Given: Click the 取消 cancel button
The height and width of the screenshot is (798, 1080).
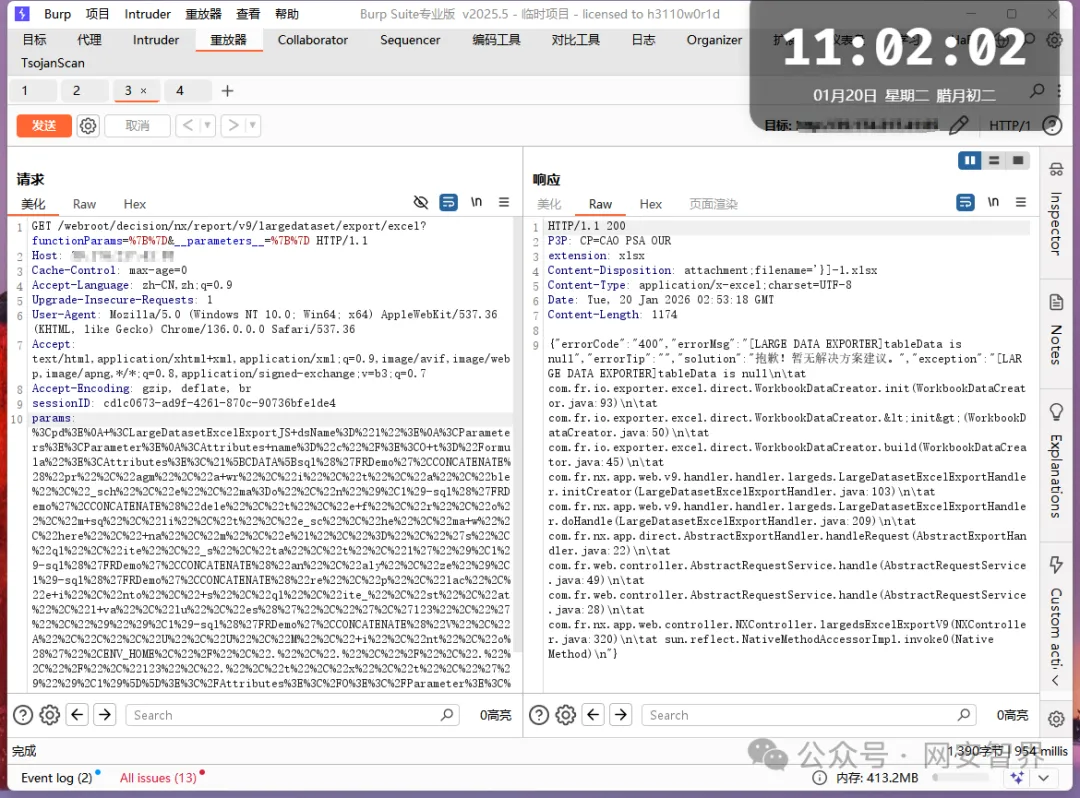Looking at the screenshot, I should coord(137,125).
